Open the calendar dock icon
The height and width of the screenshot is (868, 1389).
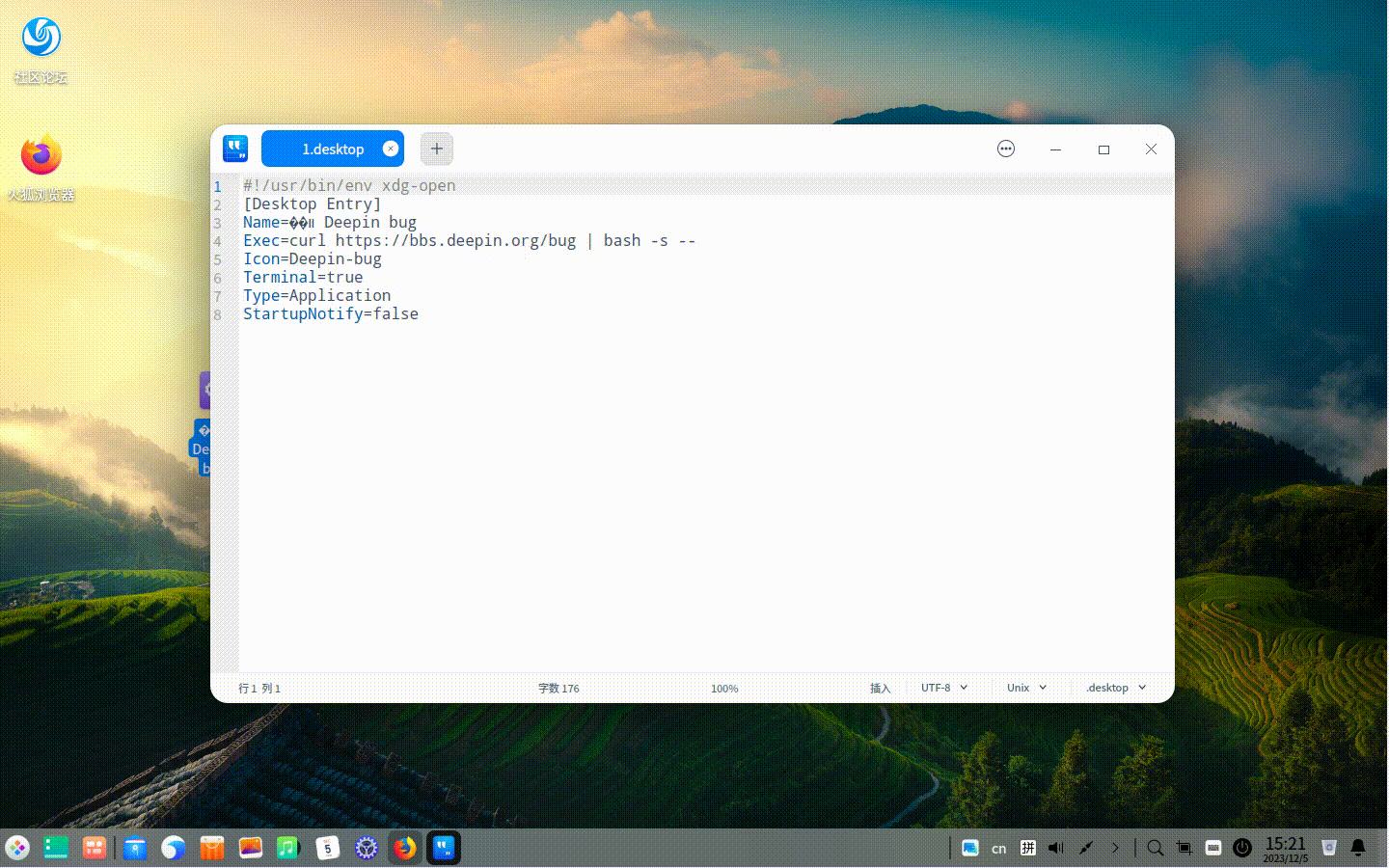[328, 848]
